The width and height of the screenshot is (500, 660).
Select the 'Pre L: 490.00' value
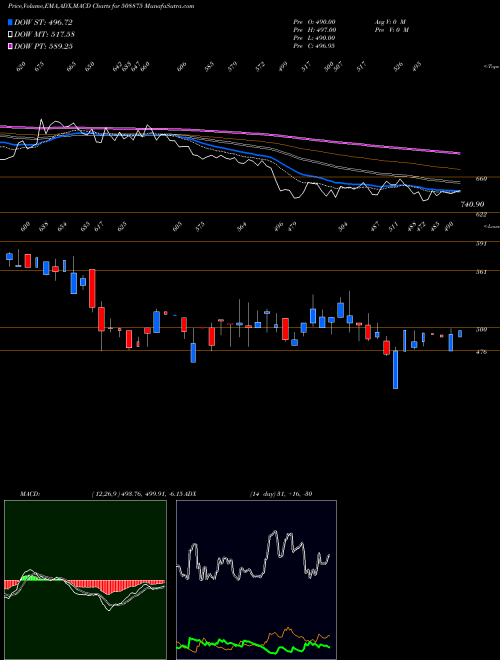coord(314,38)
